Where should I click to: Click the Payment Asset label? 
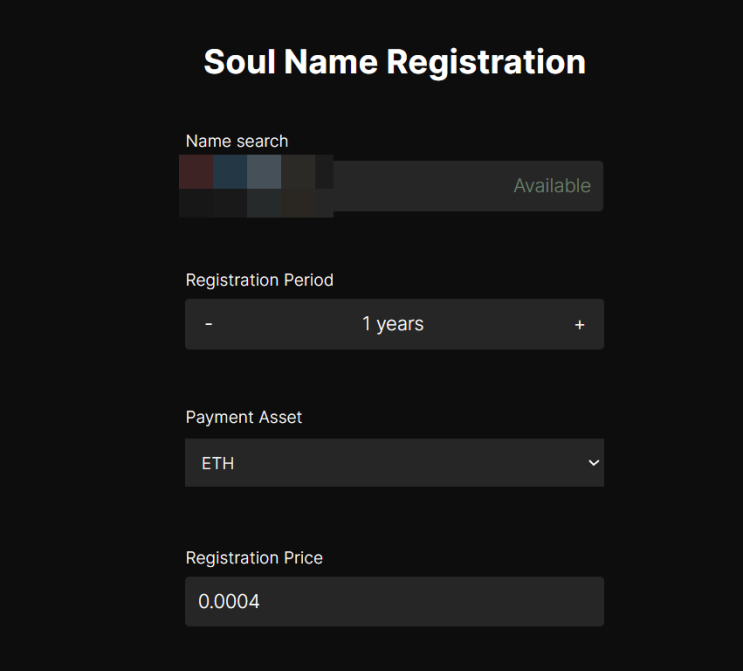click(244, 417)
